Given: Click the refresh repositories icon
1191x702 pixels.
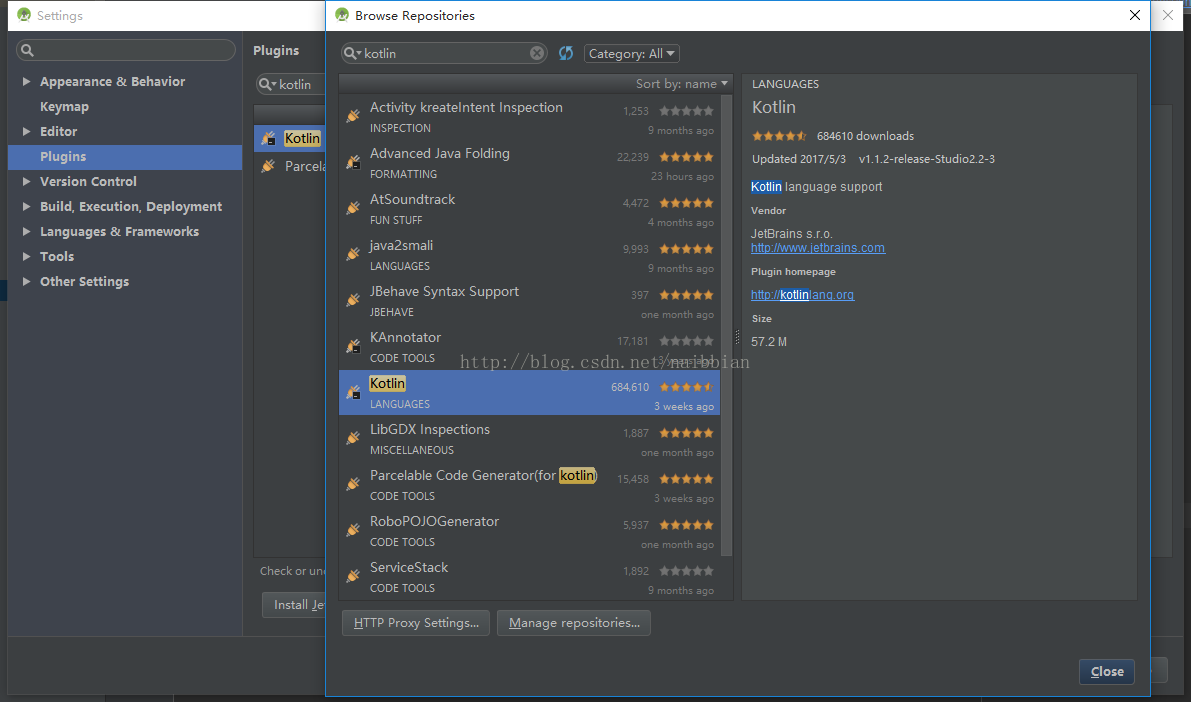Looking at the screenshot, I should (566, 53).
